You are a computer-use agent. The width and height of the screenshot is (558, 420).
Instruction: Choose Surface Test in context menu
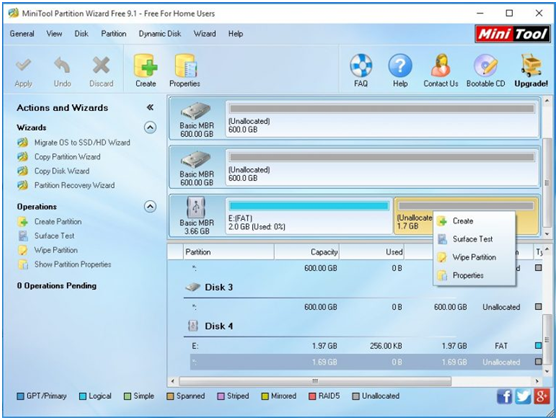[x=474, y=239]
